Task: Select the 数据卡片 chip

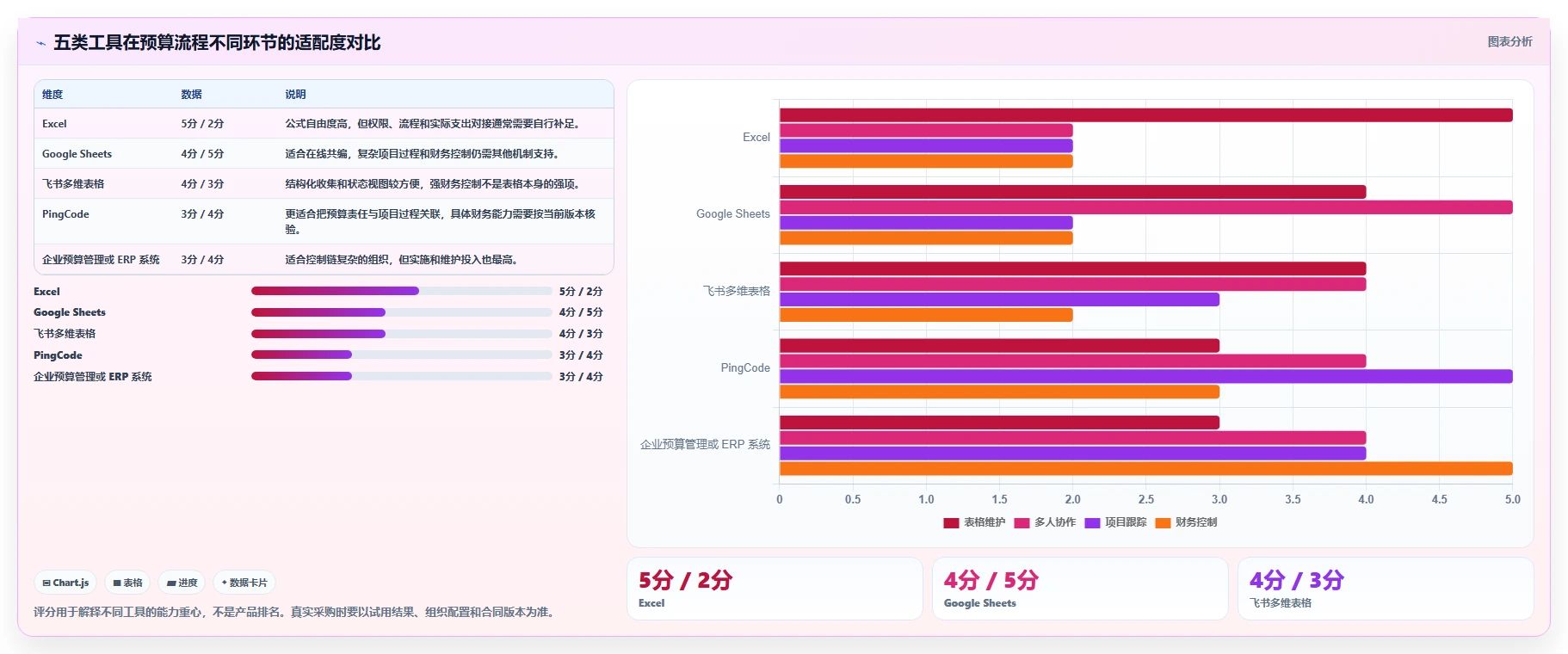Action: [244, 583]
